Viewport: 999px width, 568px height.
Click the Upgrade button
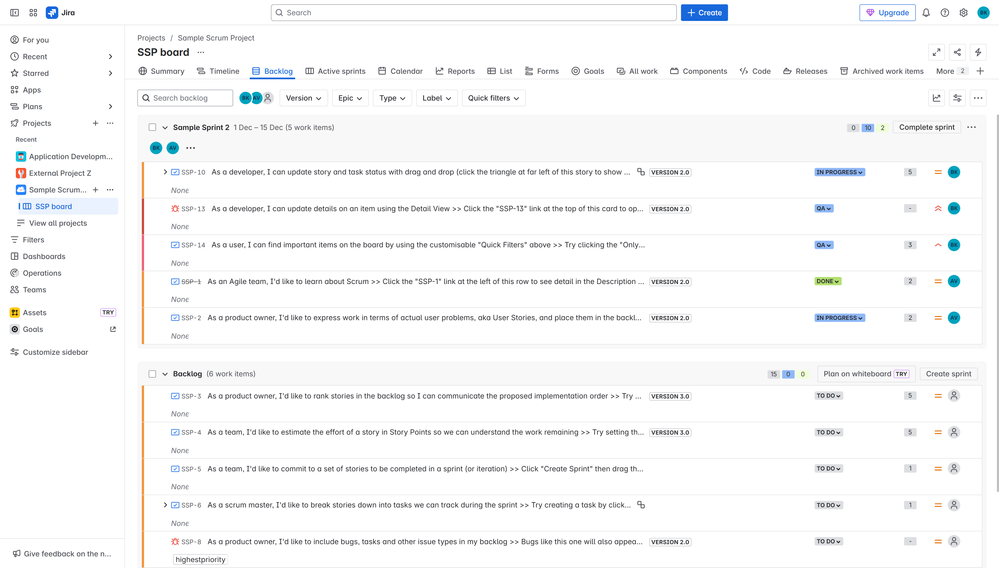click(887, 13)
